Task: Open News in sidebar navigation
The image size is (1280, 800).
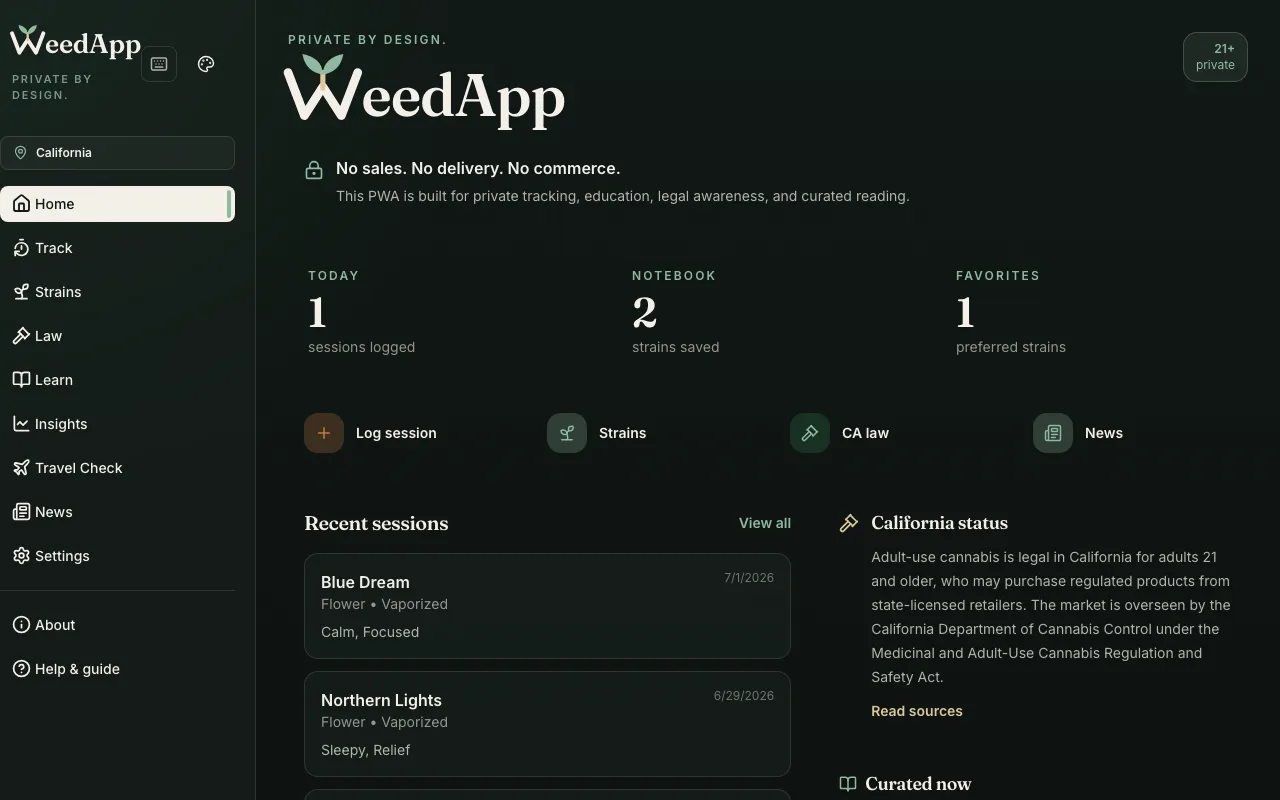Action: pyautogui.click(x=117, y=512)
